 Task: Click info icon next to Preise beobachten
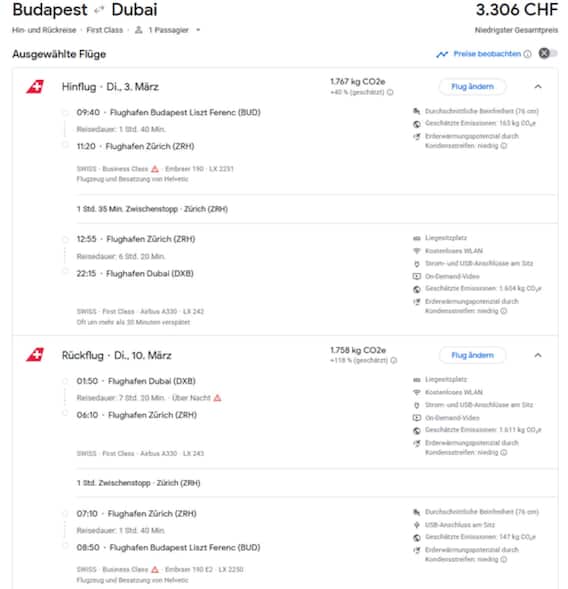tap(528, 54)
